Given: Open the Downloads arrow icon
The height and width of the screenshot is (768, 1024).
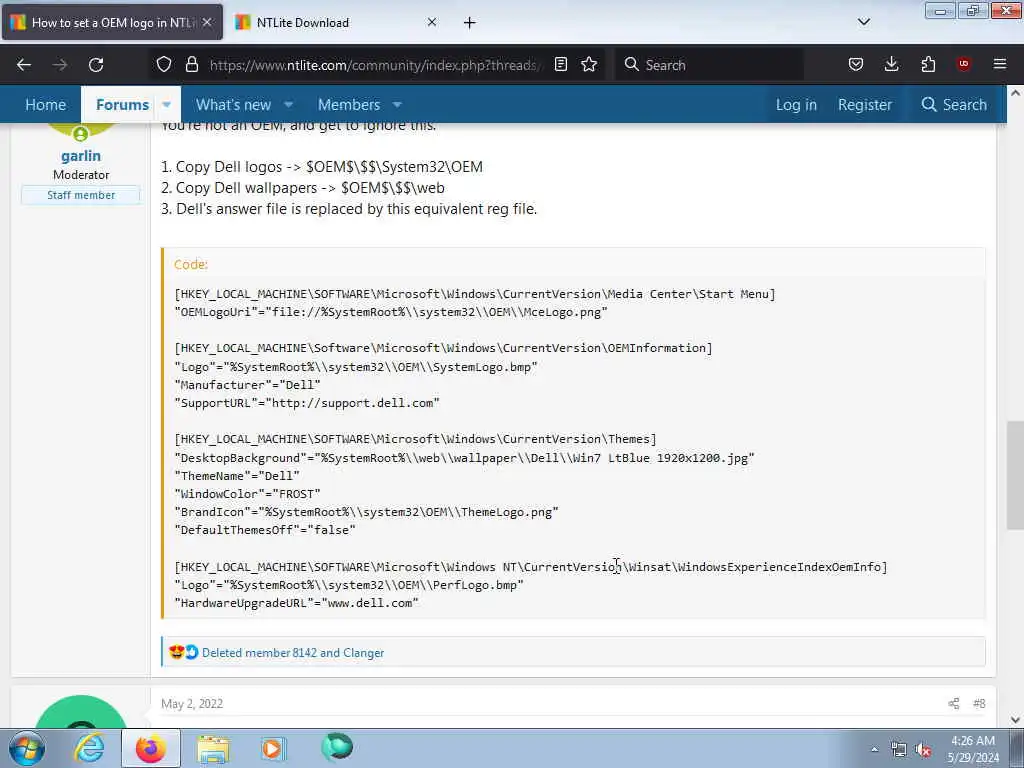Looking at the screenshot, I should pyautogui.click(x=891, y=64).
